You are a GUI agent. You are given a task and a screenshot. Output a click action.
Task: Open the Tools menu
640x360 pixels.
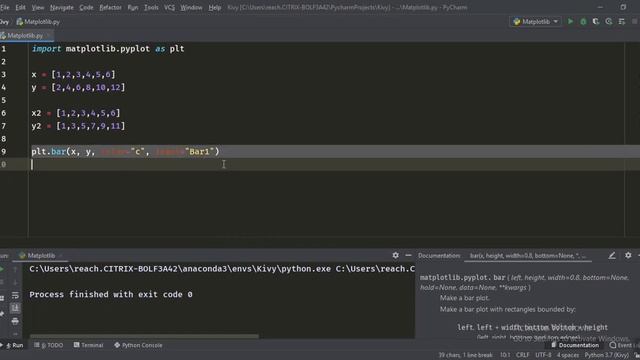(x=151, y=7)
